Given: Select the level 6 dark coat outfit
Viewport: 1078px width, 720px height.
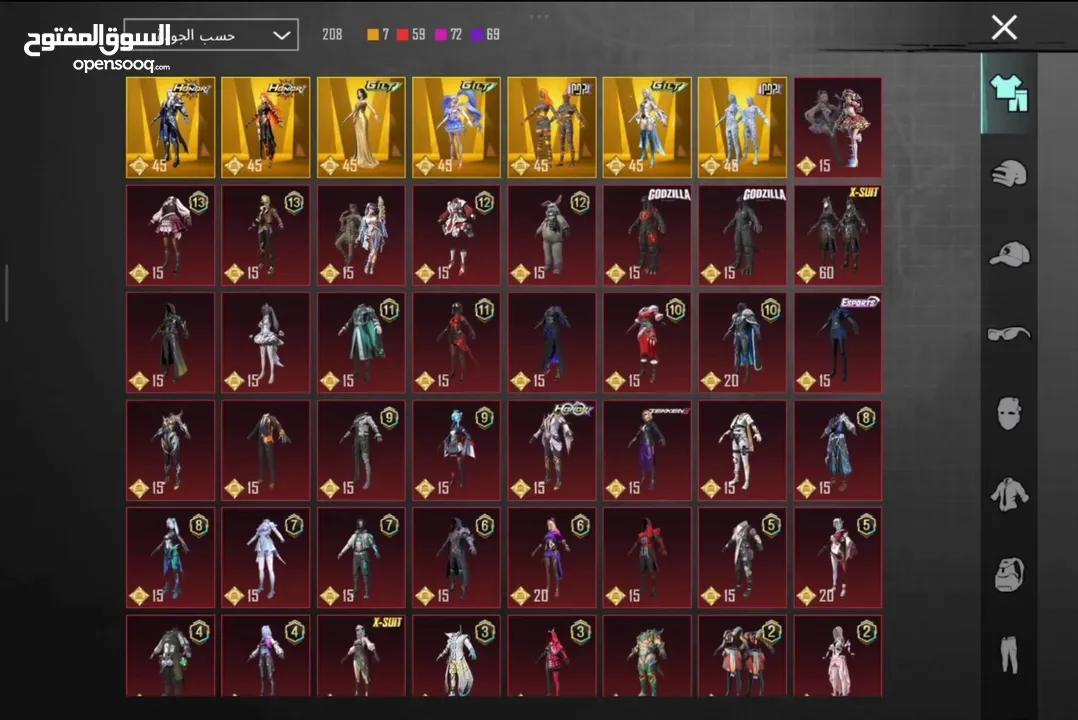Looking at the screenshot, I should 456,558.
